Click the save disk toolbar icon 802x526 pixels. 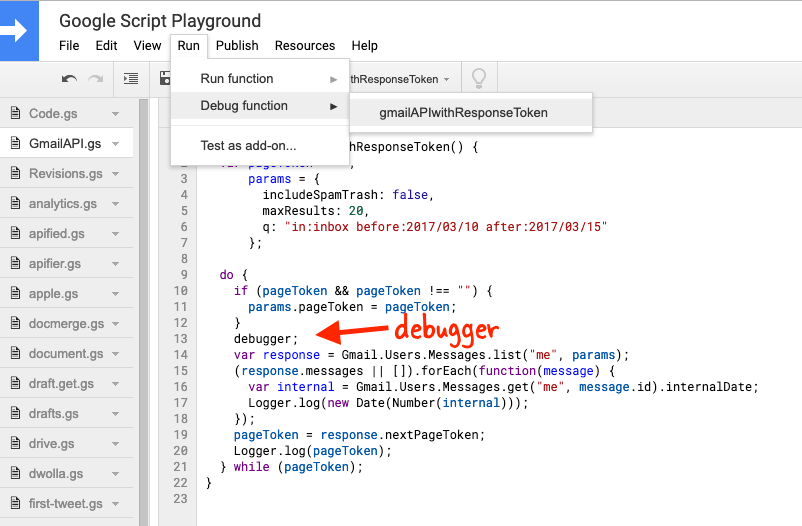165,78
